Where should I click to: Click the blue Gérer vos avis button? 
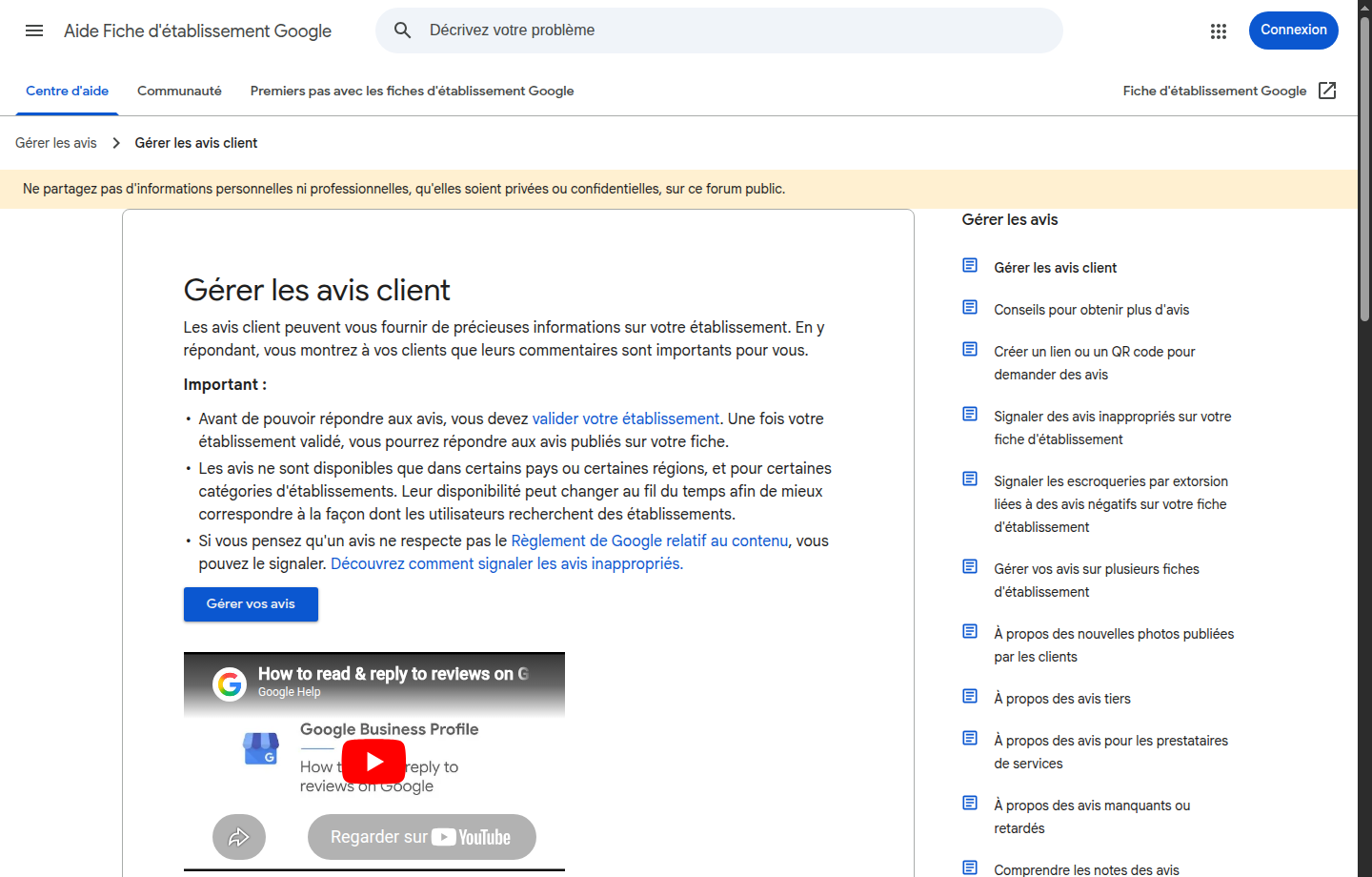(x=251, y=604)
